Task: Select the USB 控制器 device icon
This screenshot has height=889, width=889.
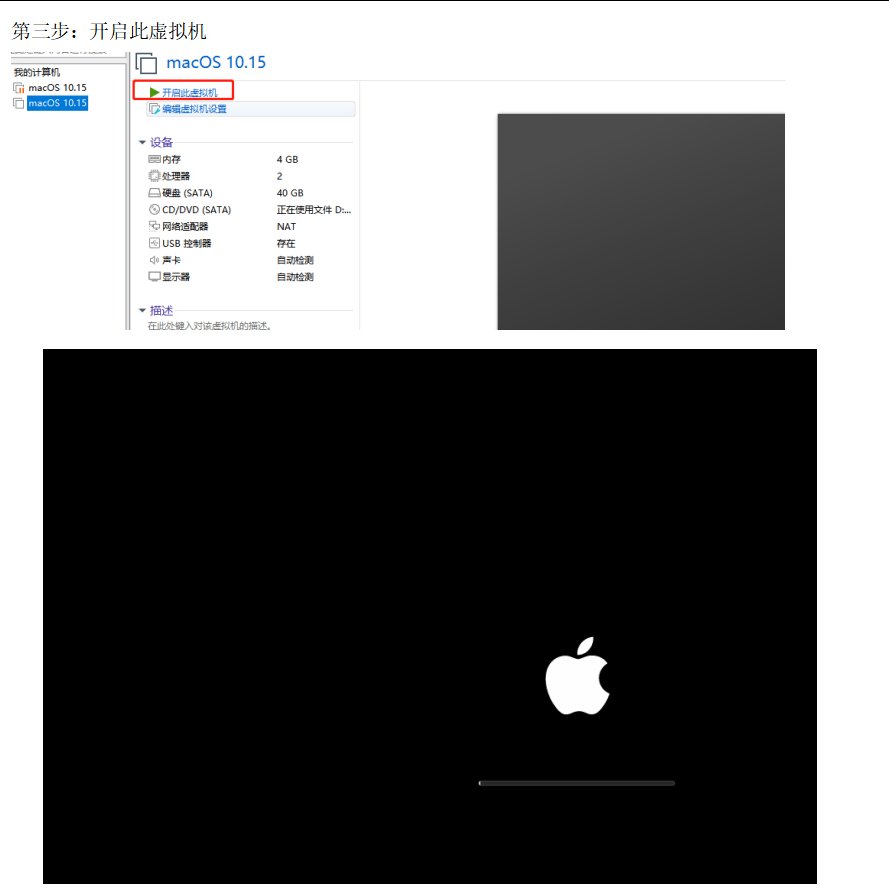Action: 152,243
